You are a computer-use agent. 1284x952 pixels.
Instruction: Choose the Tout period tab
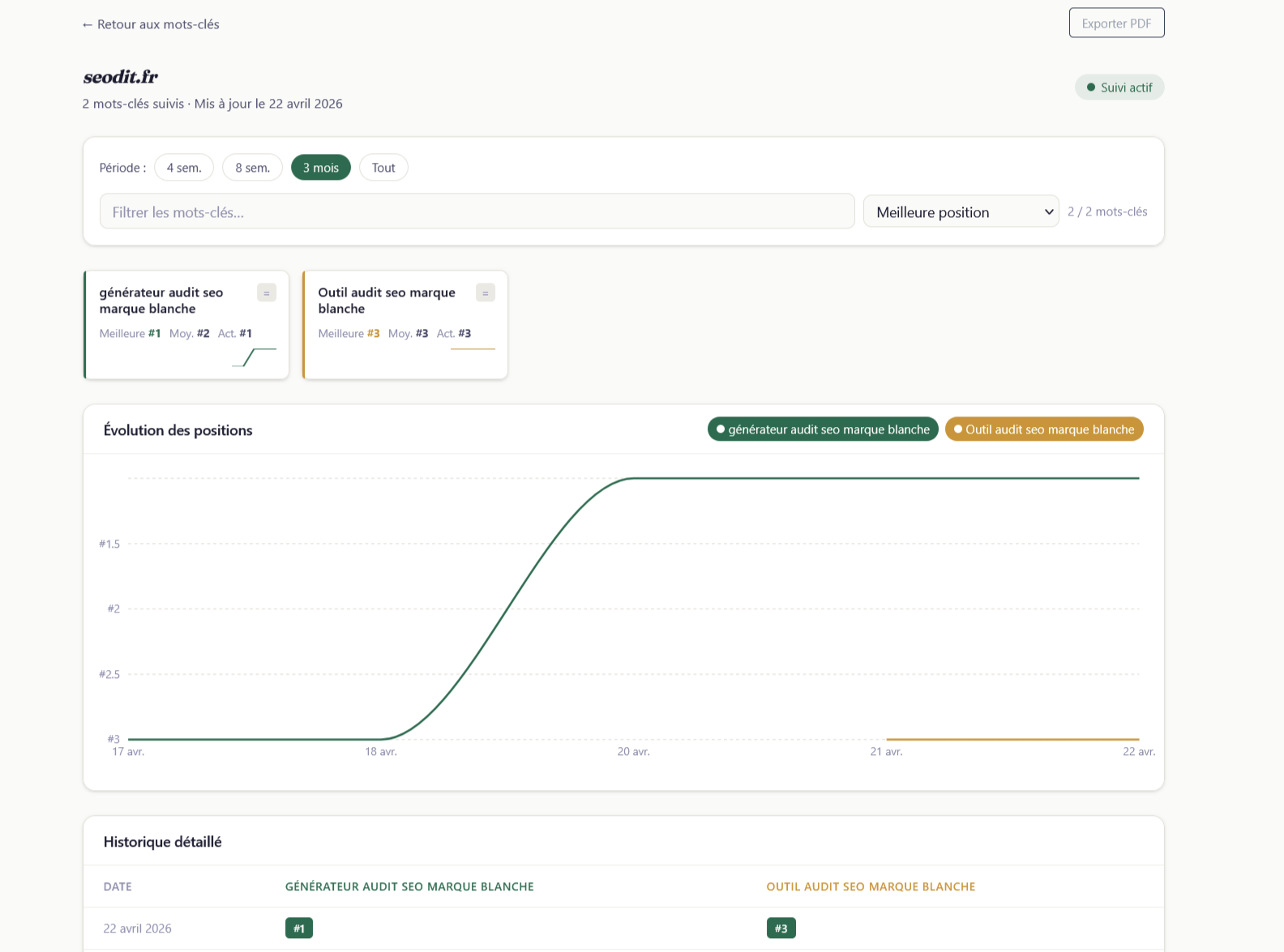point(383,168)
